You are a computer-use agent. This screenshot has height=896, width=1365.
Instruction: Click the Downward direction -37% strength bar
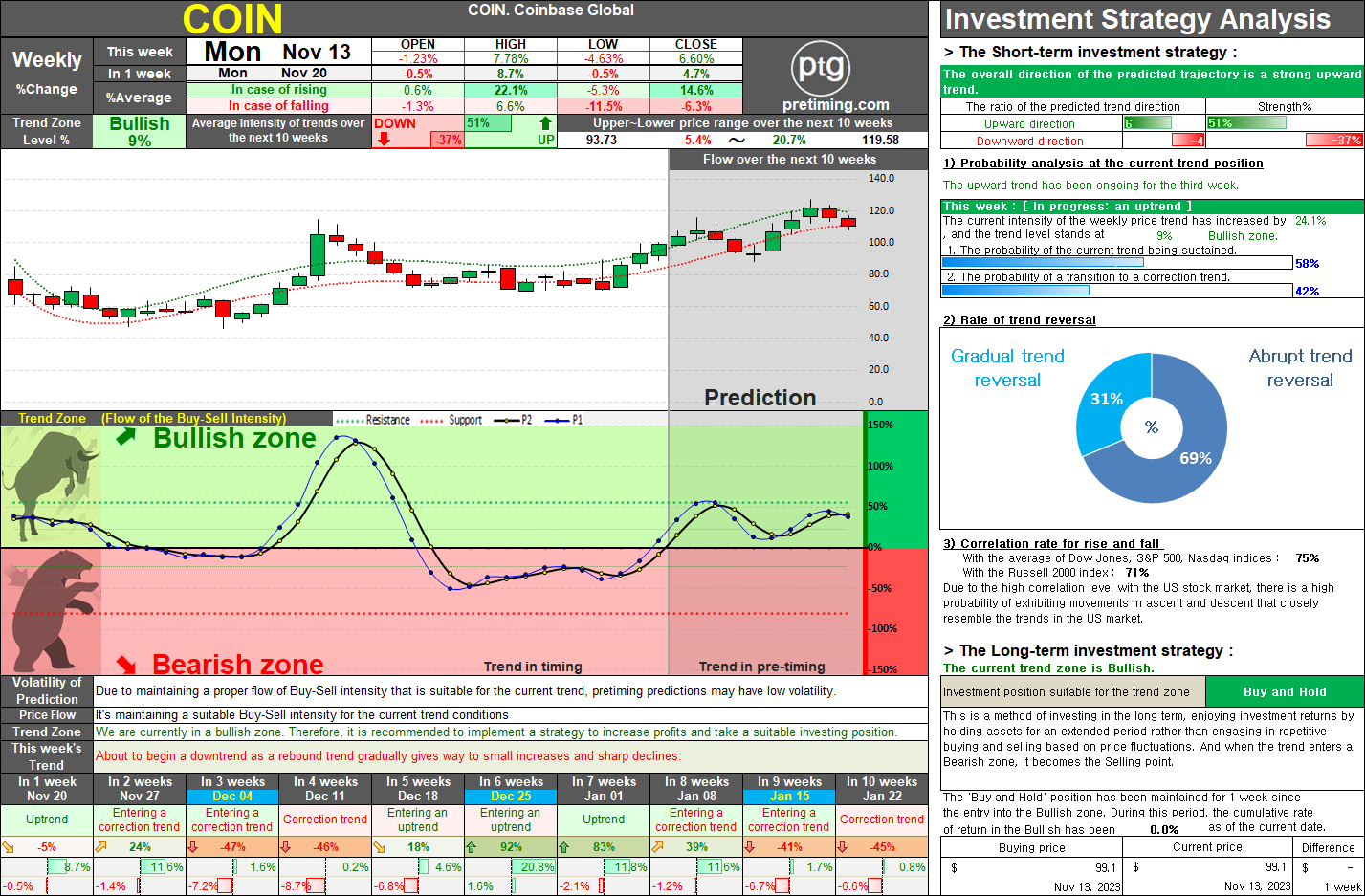tap(1334, 140)
